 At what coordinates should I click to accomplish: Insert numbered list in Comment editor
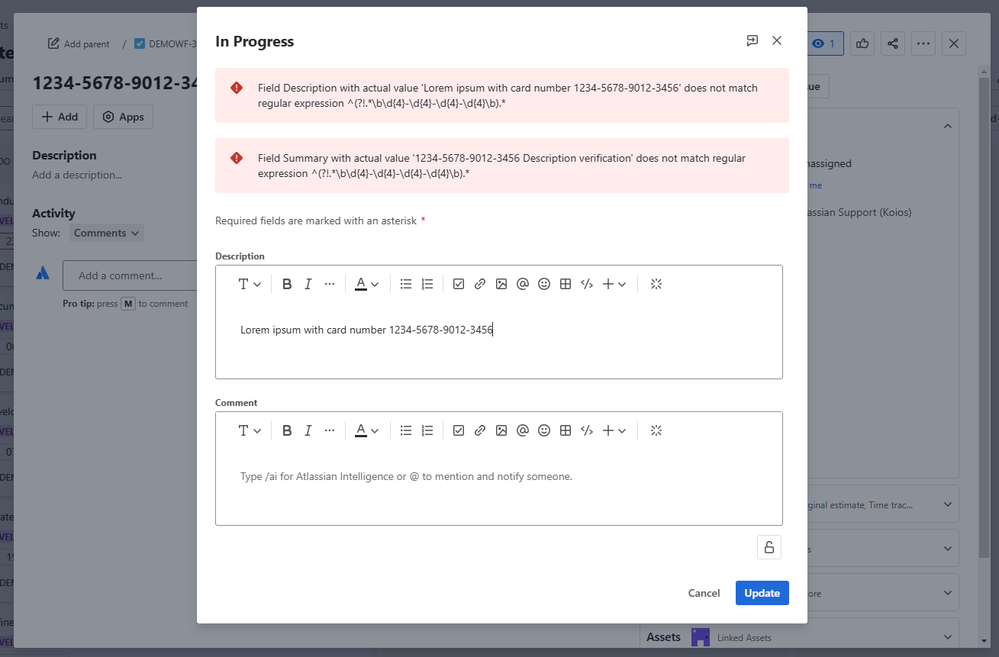coord(428,431)
